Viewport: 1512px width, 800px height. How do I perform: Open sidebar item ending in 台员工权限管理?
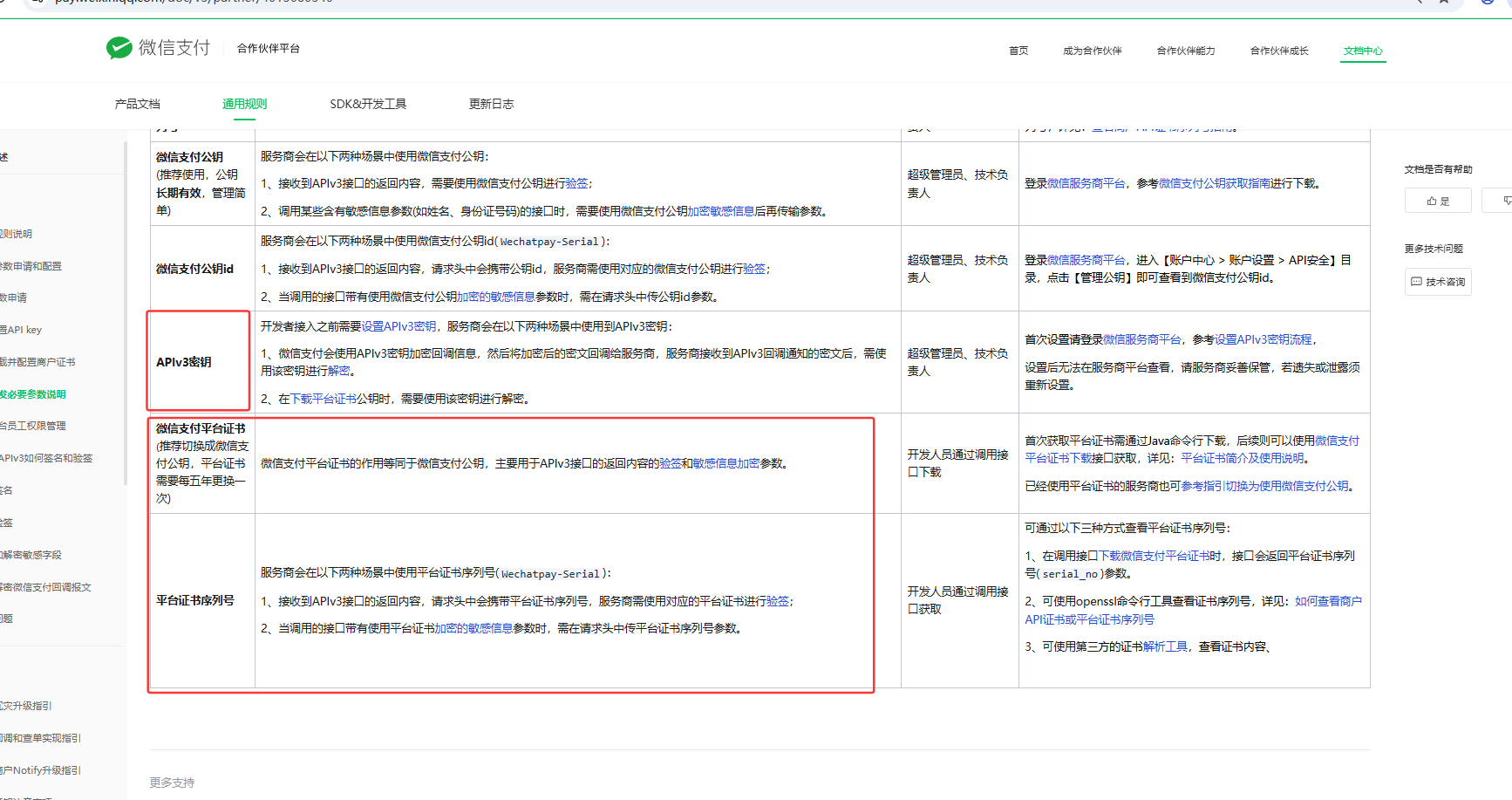(33, 426)
